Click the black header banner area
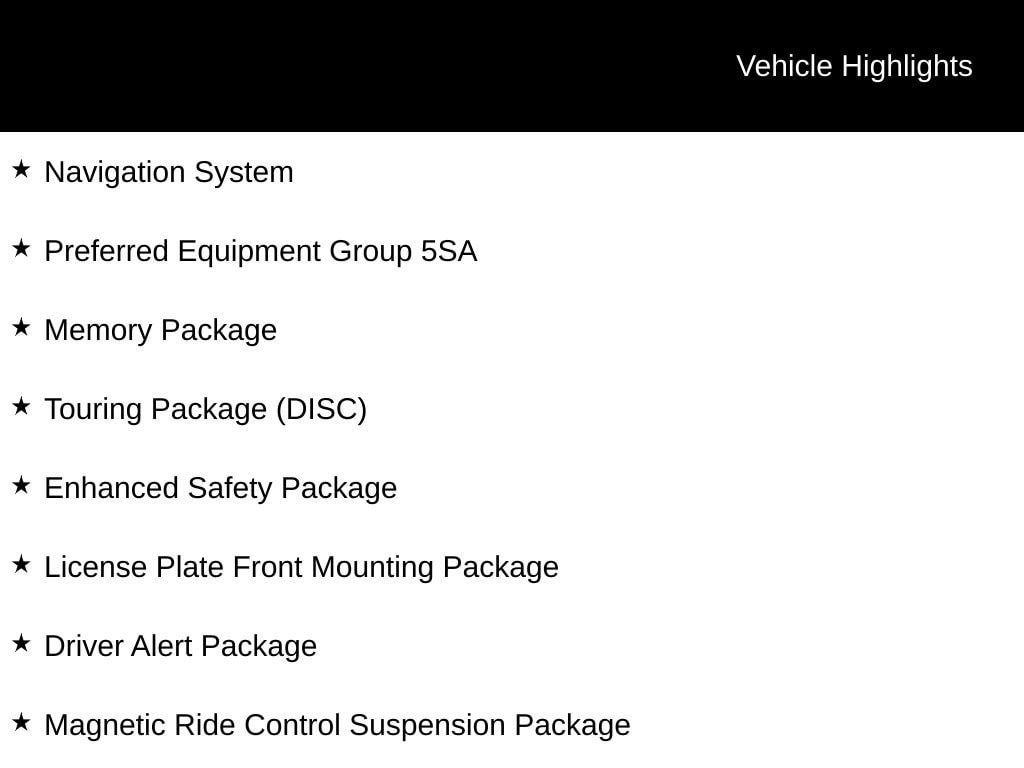The height and width of the screenshot is (768, 1024). (x=512, y=65)
